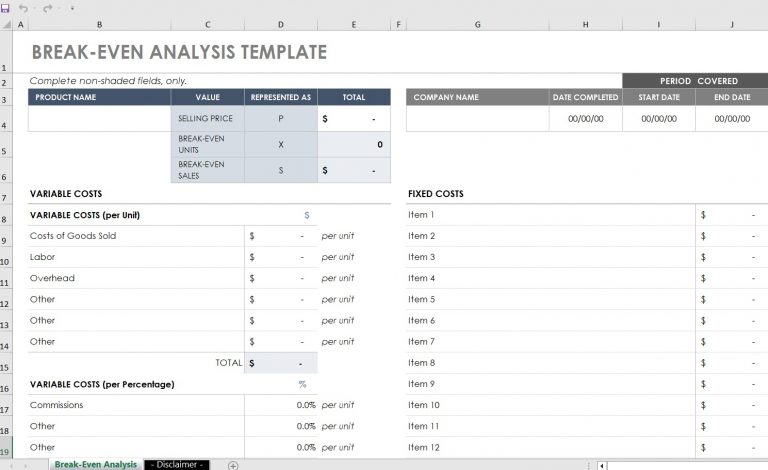The width and height of the screenshot is (768, 470).
Task: Click the End Date 00/00/00 cell
Action: coord(732,118)
